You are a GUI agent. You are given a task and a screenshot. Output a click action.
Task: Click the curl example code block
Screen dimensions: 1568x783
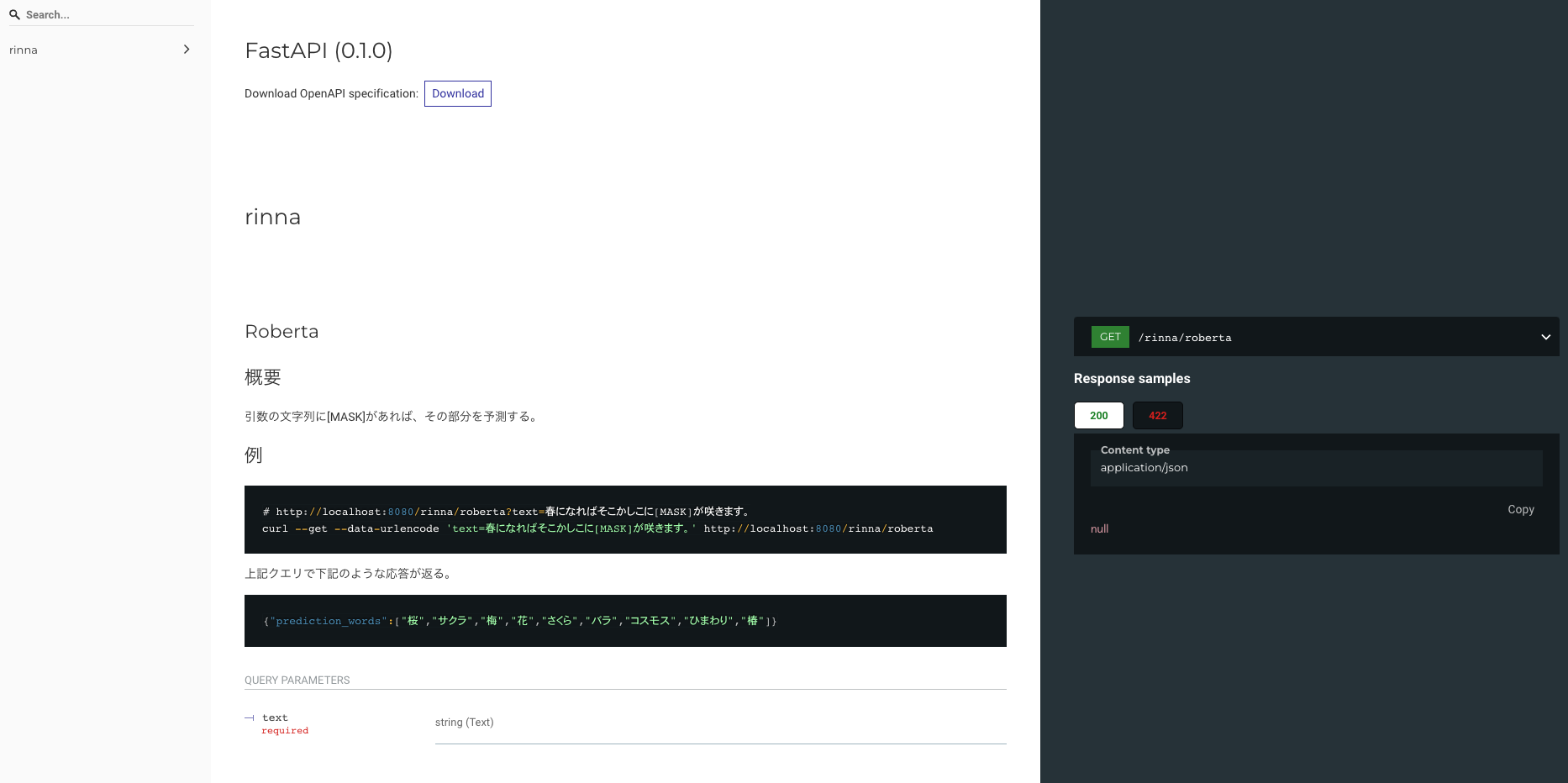pyautogui.click(x=597, y=519)
